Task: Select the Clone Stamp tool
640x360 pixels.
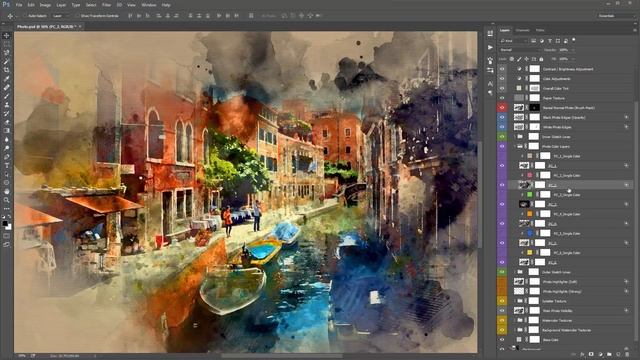Action: click(x=7, y=104)
